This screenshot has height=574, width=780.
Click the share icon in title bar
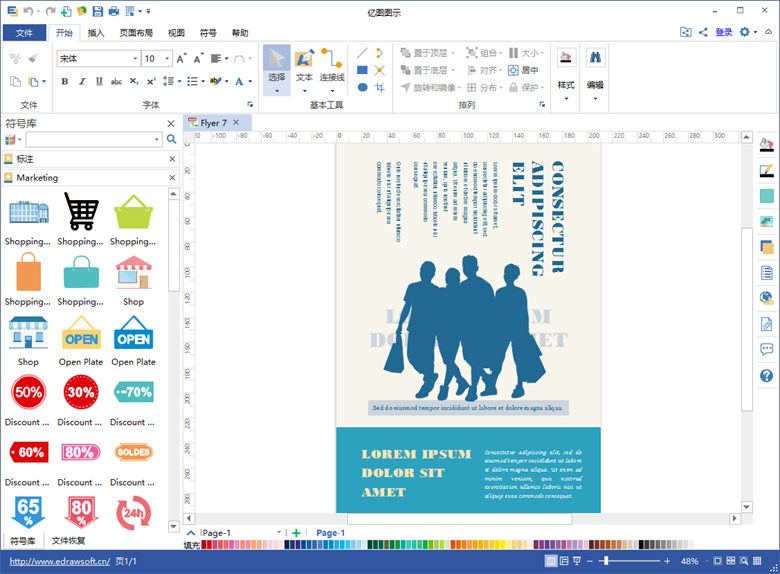coord(703,32)
